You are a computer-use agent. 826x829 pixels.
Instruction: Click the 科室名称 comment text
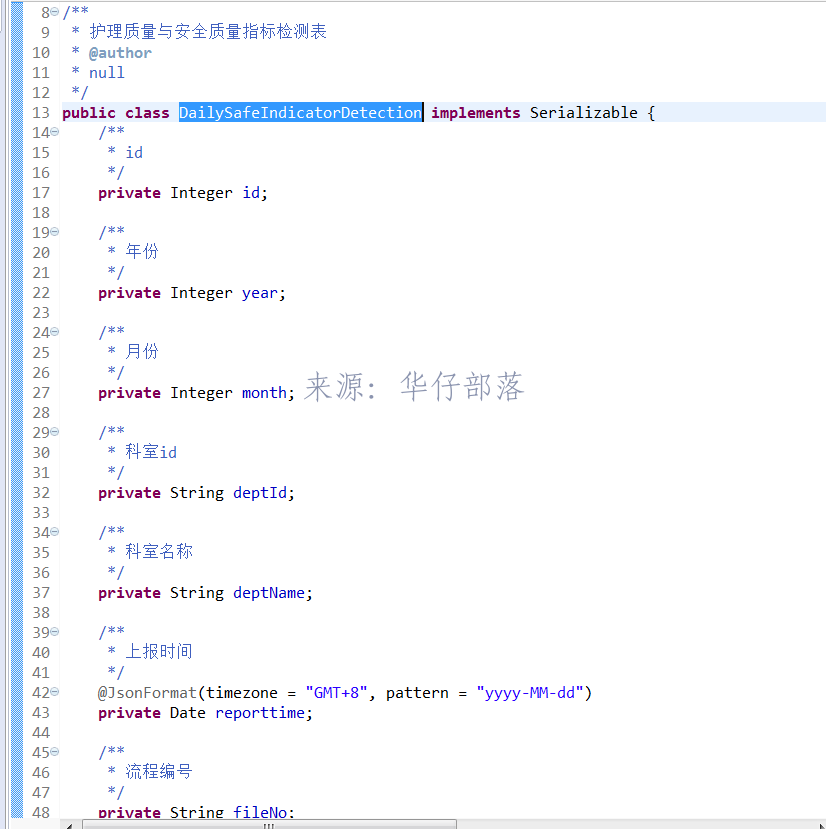point(159,551)
